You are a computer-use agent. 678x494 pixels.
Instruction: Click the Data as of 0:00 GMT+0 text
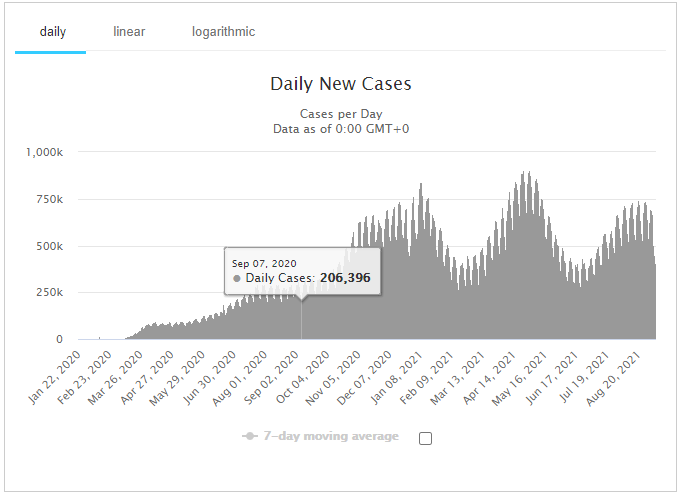(x=340, y=128)
